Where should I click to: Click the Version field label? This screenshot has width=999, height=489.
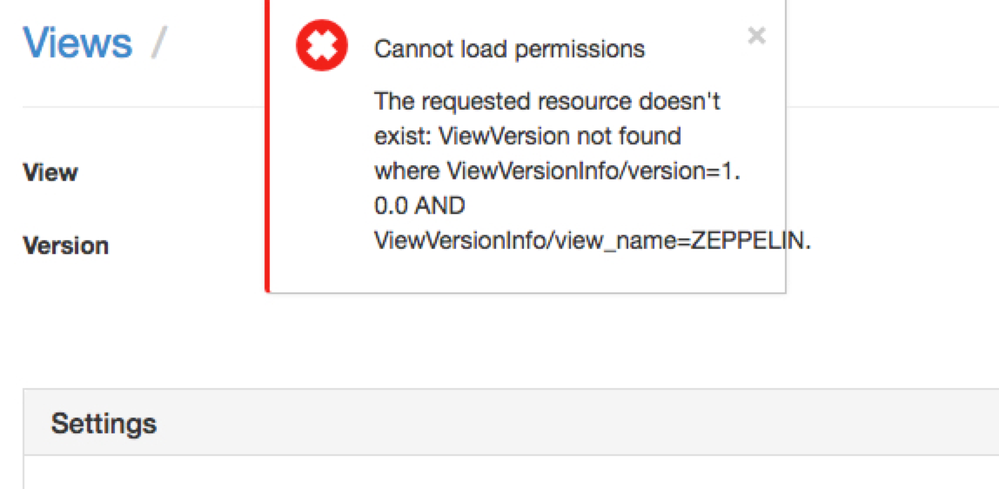tap(66, 246)
